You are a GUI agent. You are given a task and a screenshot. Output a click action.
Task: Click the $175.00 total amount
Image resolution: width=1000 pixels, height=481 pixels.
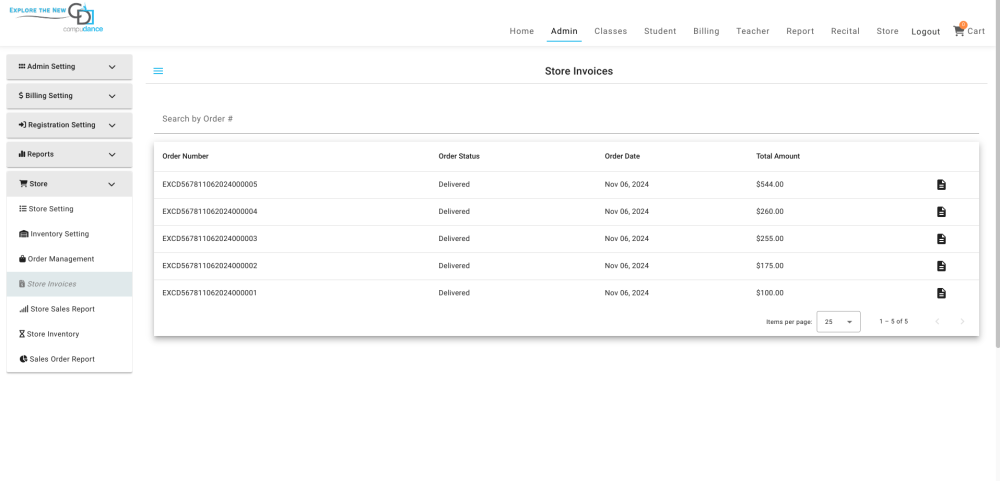tap(770, 266)
